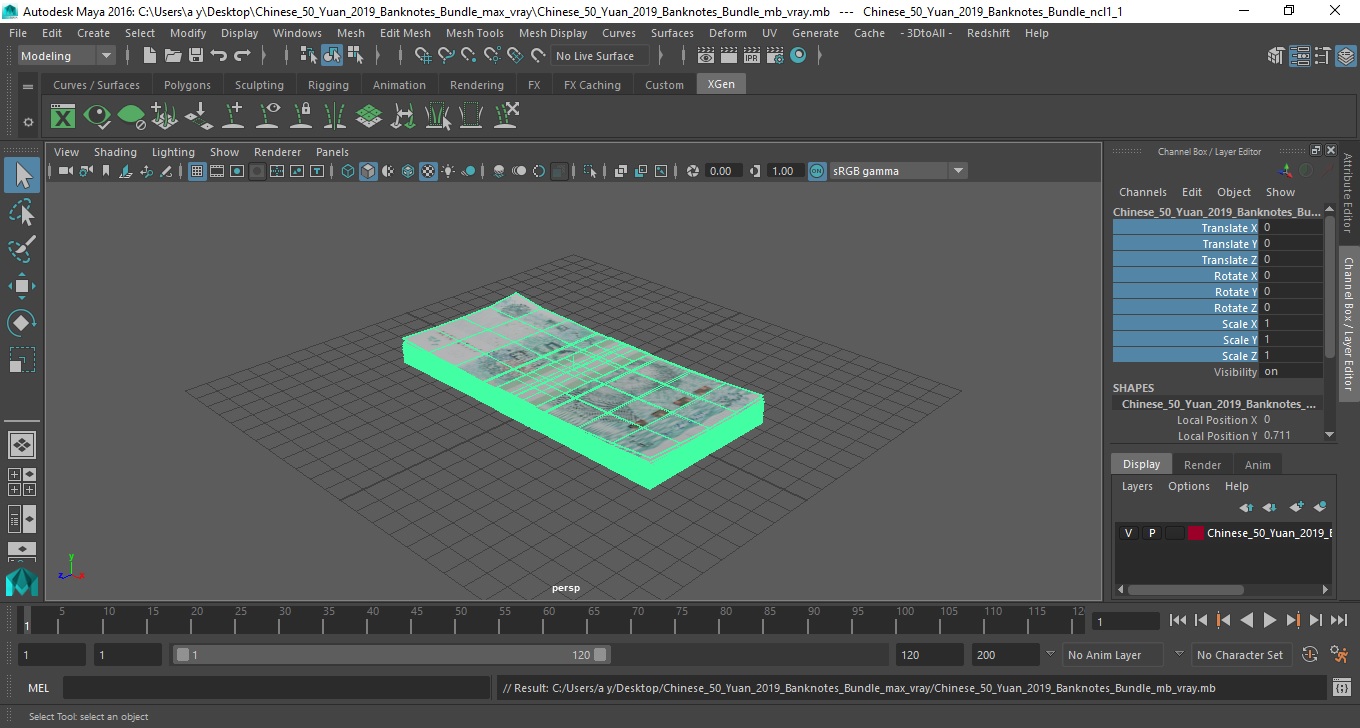Go to start of playback range

tap(1178, 620)
